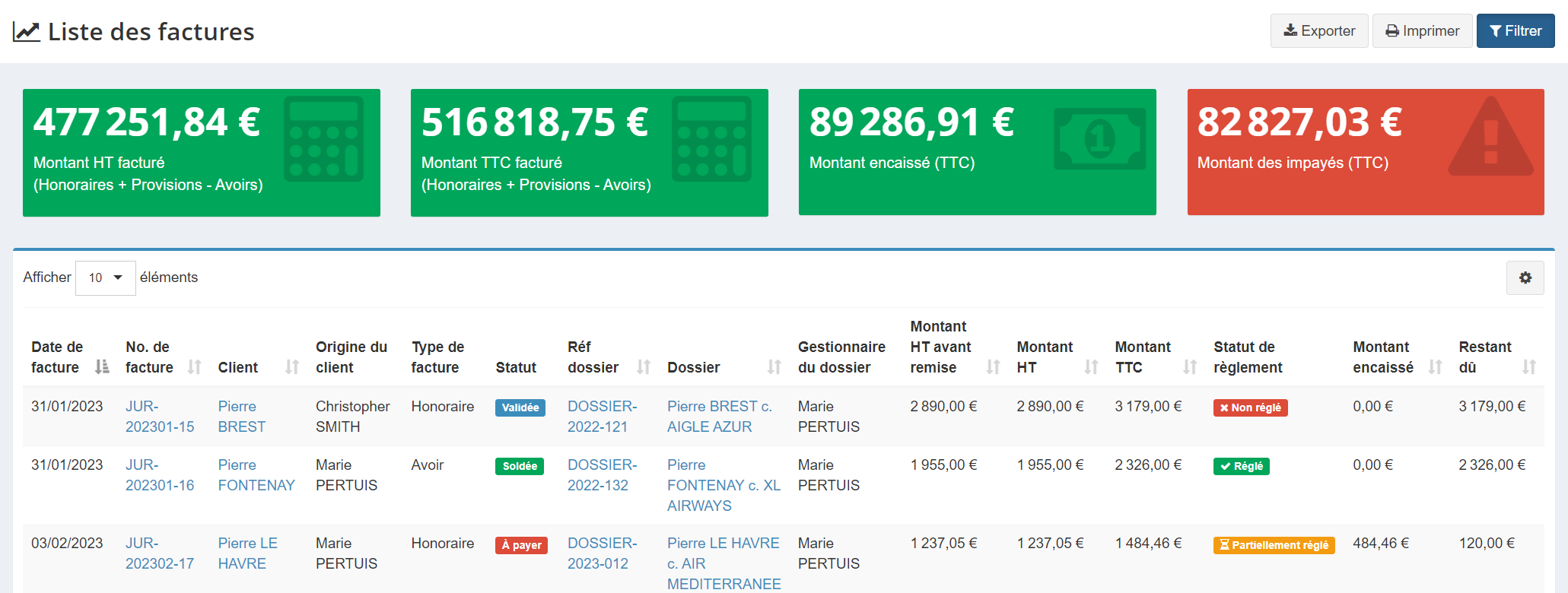Image resolution: width=1568 pixels, height=593 pixels.
Task: Click the Validée status badge
Action: pyautogui.click(x=520, y=407)
